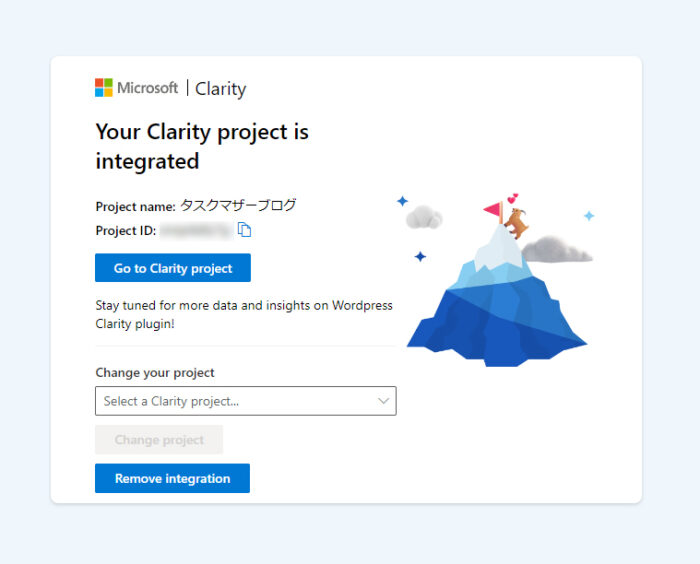Viewport: 700px width, 564px height.
Task: Click the blue mountain illustration base
Action: [496, 322]
